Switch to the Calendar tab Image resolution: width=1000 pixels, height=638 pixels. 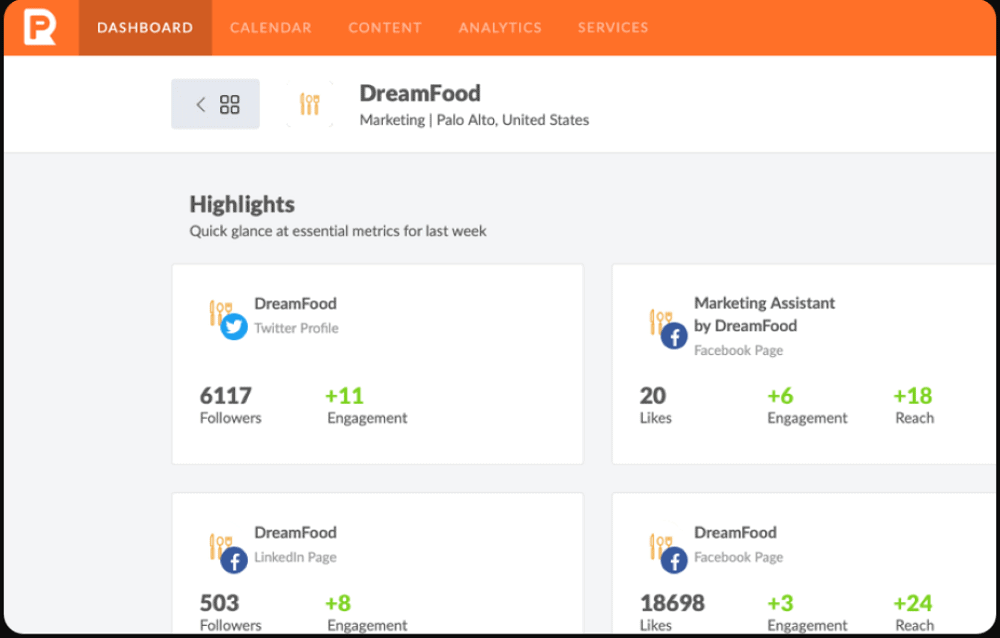coord(270,27)
